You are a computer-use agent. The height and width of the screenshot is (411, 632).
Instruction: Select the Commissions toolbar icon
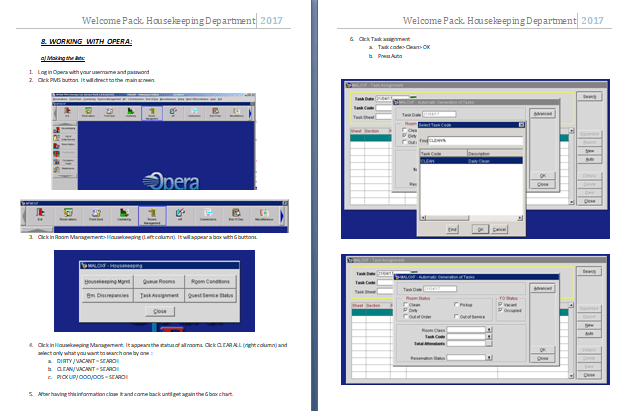(x=208, y=213)
